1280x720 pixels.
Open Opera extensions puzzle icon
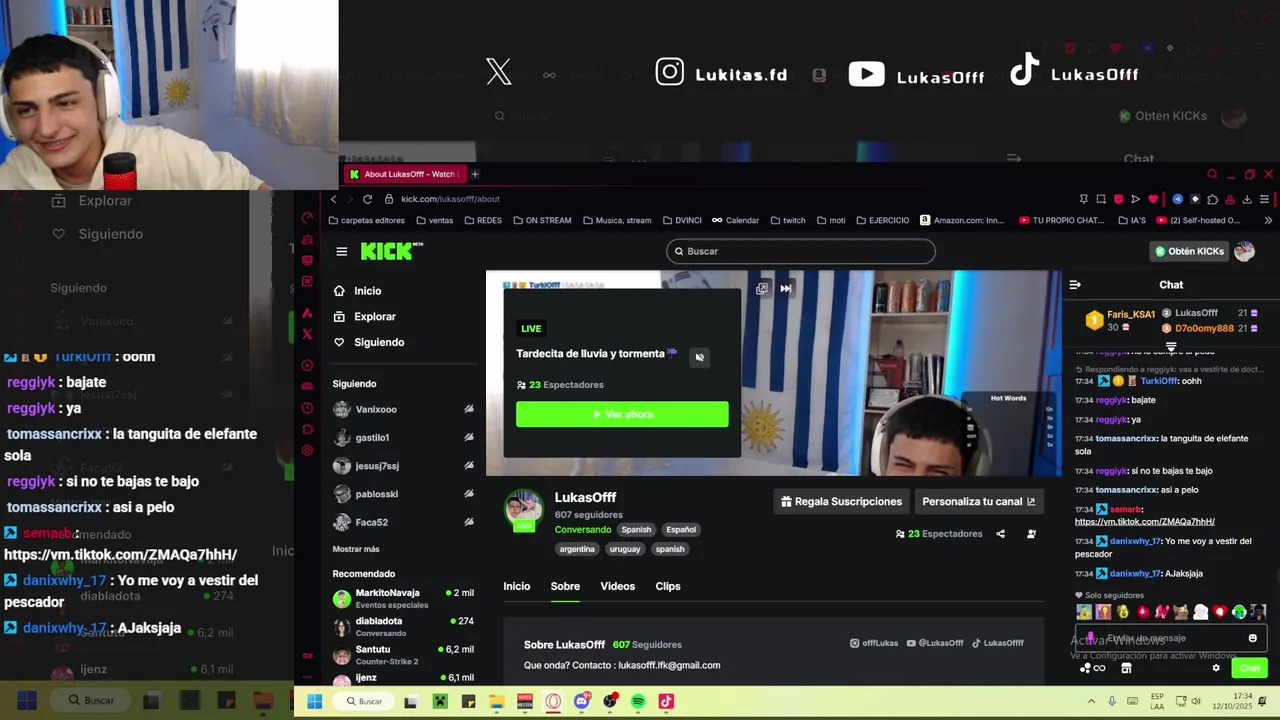click(1212, 199)
